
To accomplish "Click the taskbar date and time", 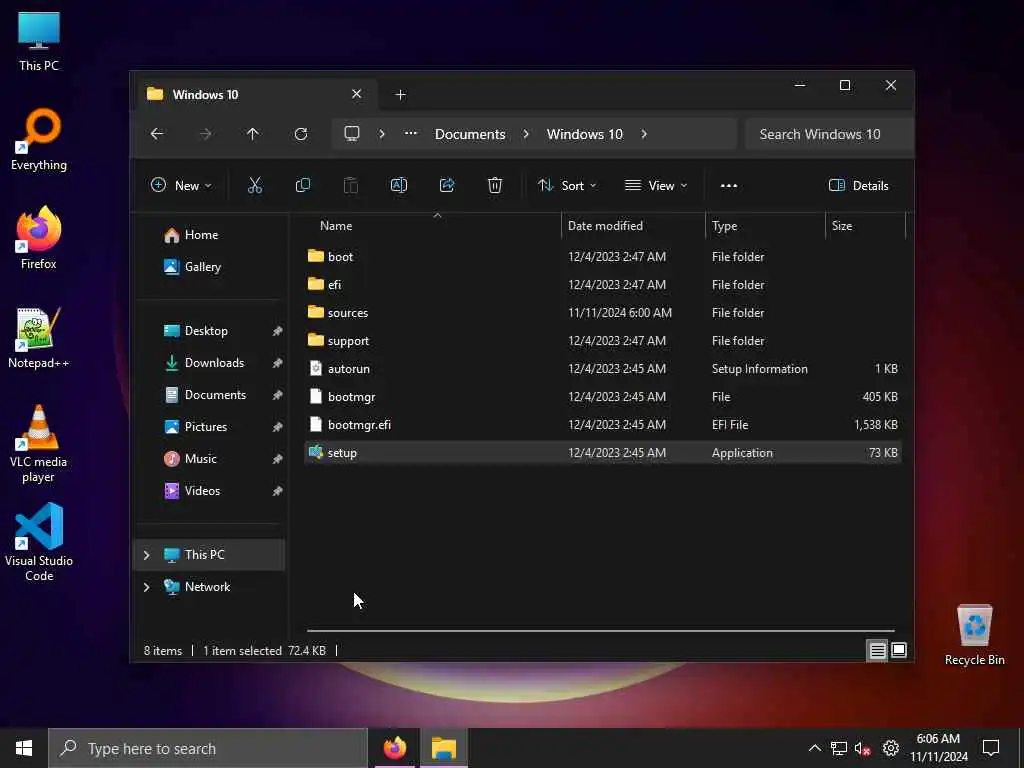I will (x=938, y=748).
